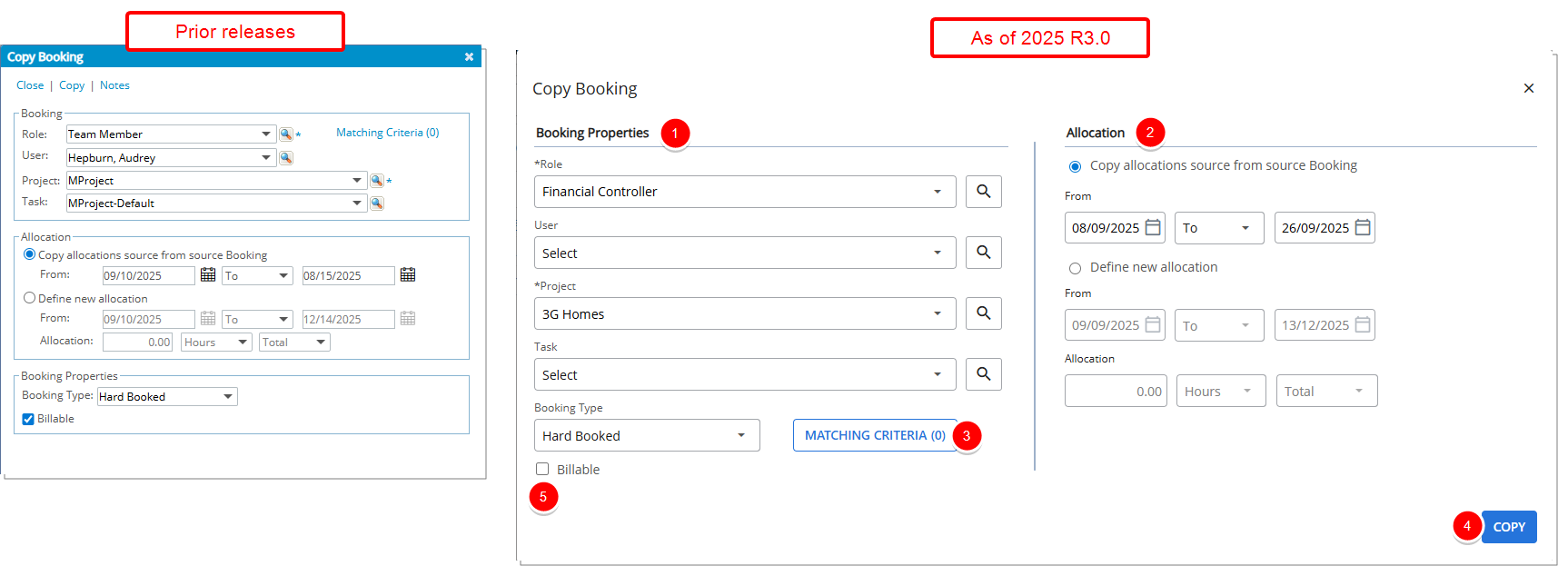Enable the Billable checkbox in the new dialog
Viewport: 1568px width, 576px height.
pos(542,469)
